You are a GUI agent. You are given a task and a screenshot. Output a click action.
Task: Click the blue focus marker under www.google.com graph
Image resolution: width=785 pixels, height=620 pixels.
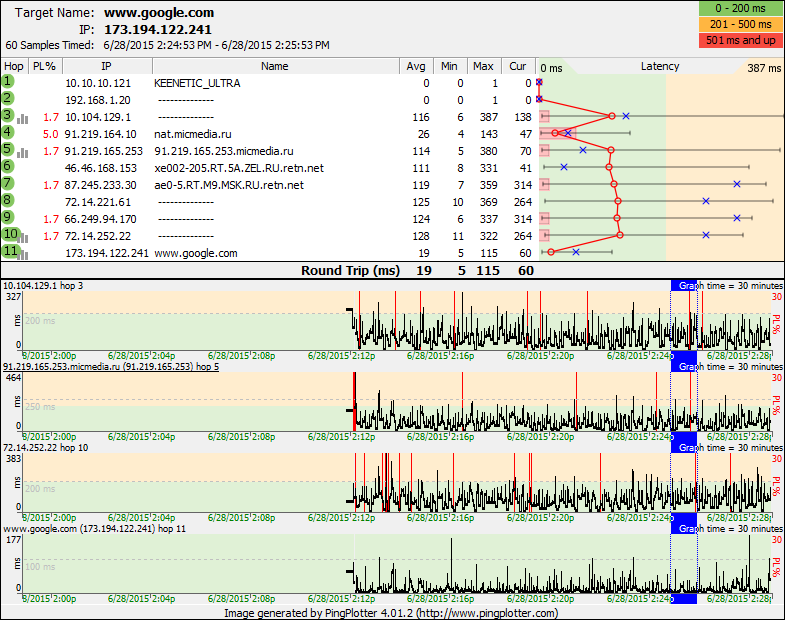click(683, 598)
